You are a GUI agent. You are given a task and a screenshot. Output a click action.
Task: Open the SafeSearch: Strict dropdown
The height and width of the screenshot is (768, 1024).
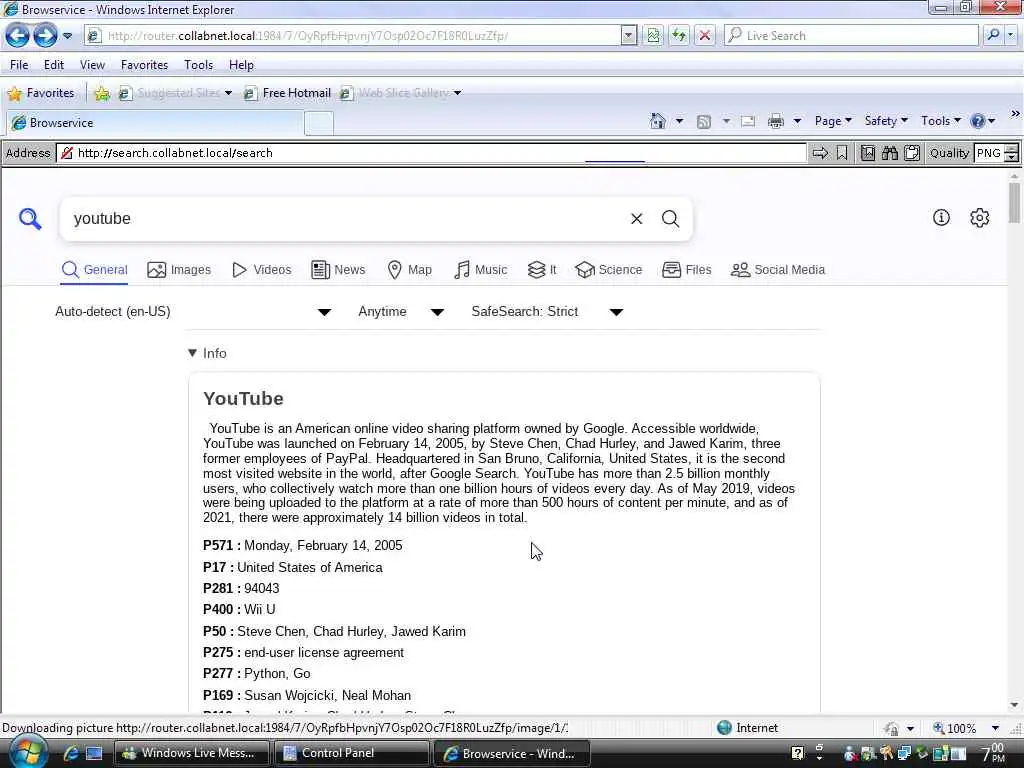coord(547,312)
